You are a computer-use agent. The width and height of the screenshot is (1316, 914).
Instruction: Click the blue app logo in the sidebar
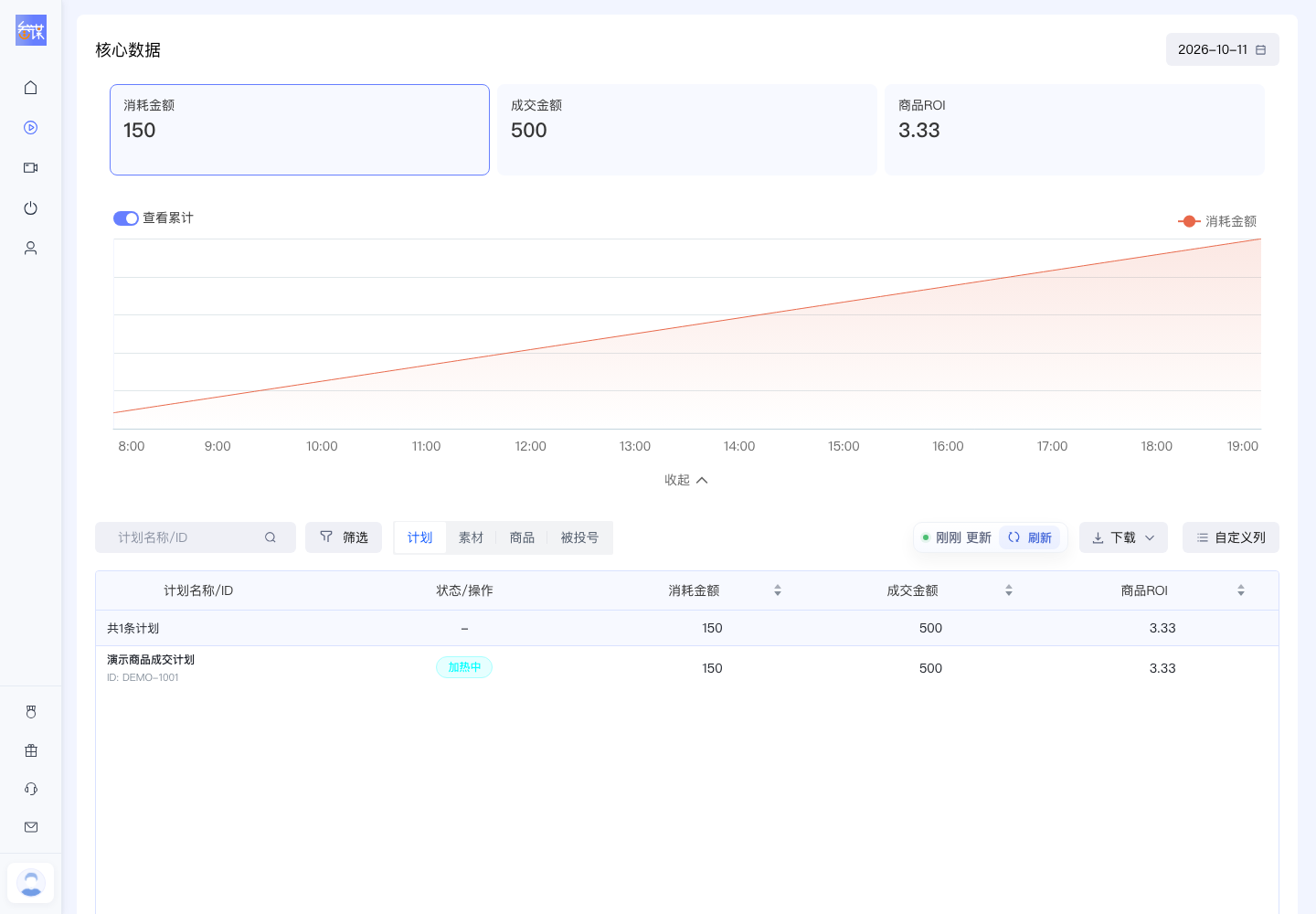[x=31, y=30]
